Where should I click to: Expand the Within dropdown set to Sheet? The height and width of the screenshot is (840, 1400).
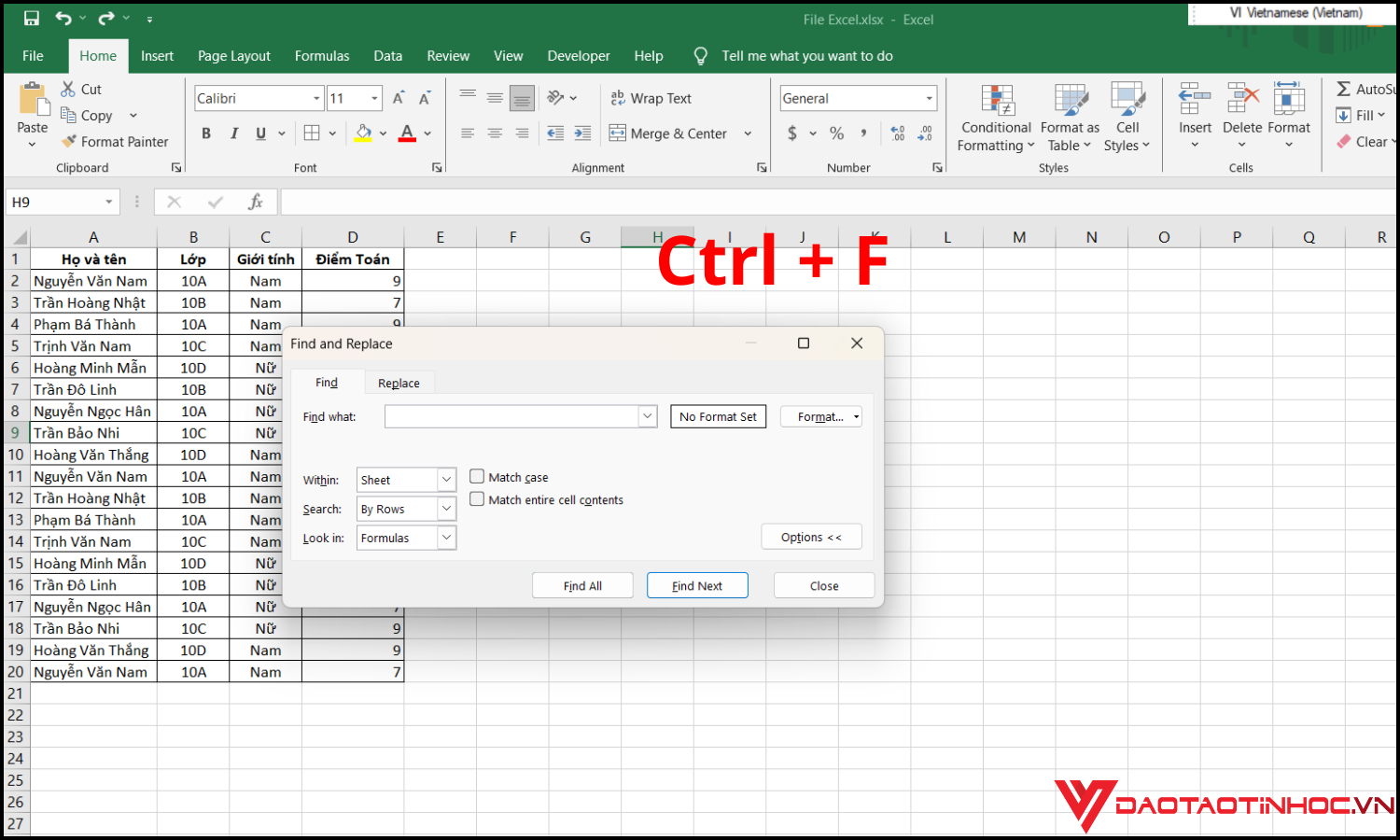[446, 480]
